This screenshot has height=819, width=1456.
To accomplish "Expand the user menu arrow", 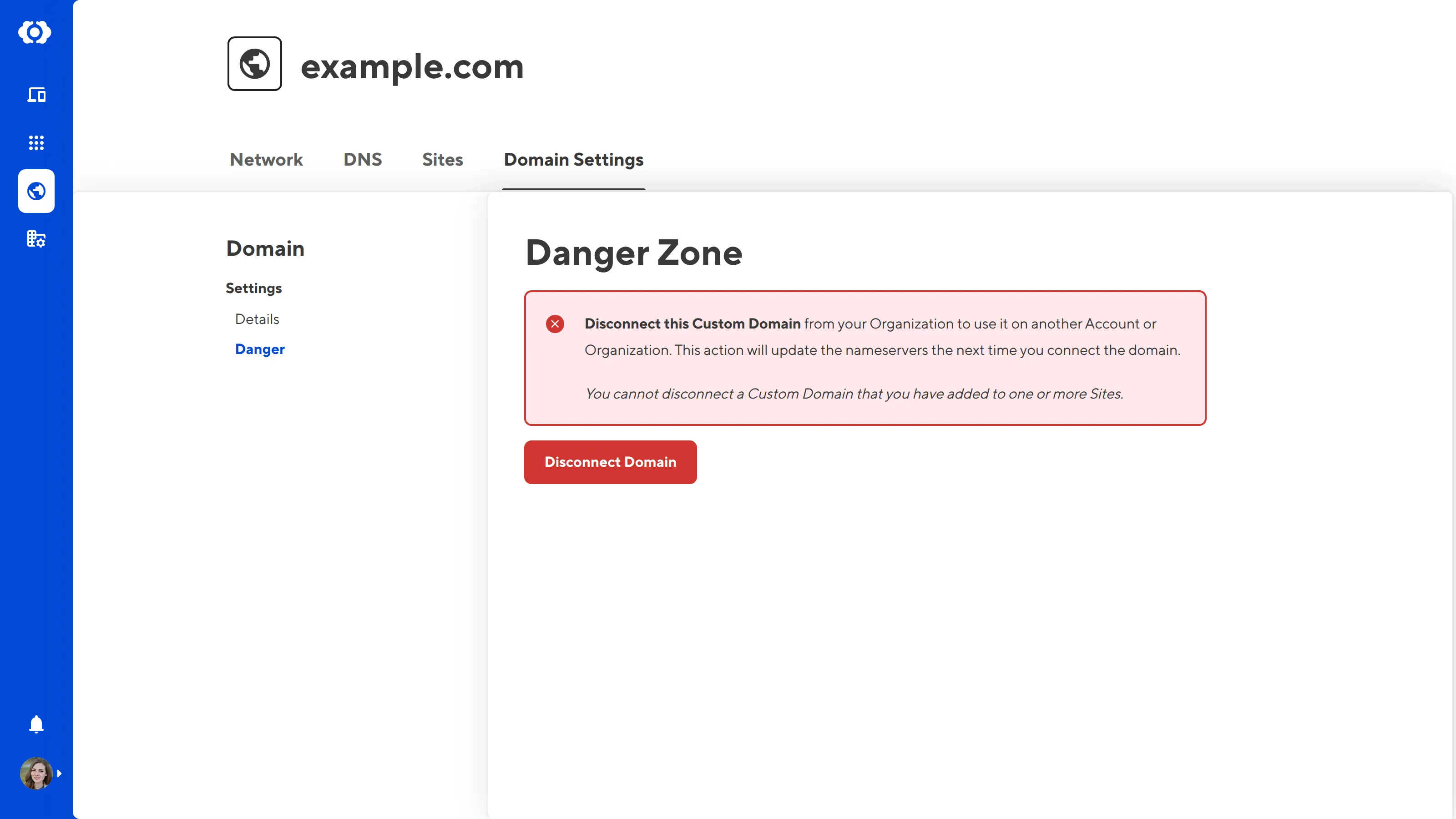I will pyautogui.click(x=59, y=773).
